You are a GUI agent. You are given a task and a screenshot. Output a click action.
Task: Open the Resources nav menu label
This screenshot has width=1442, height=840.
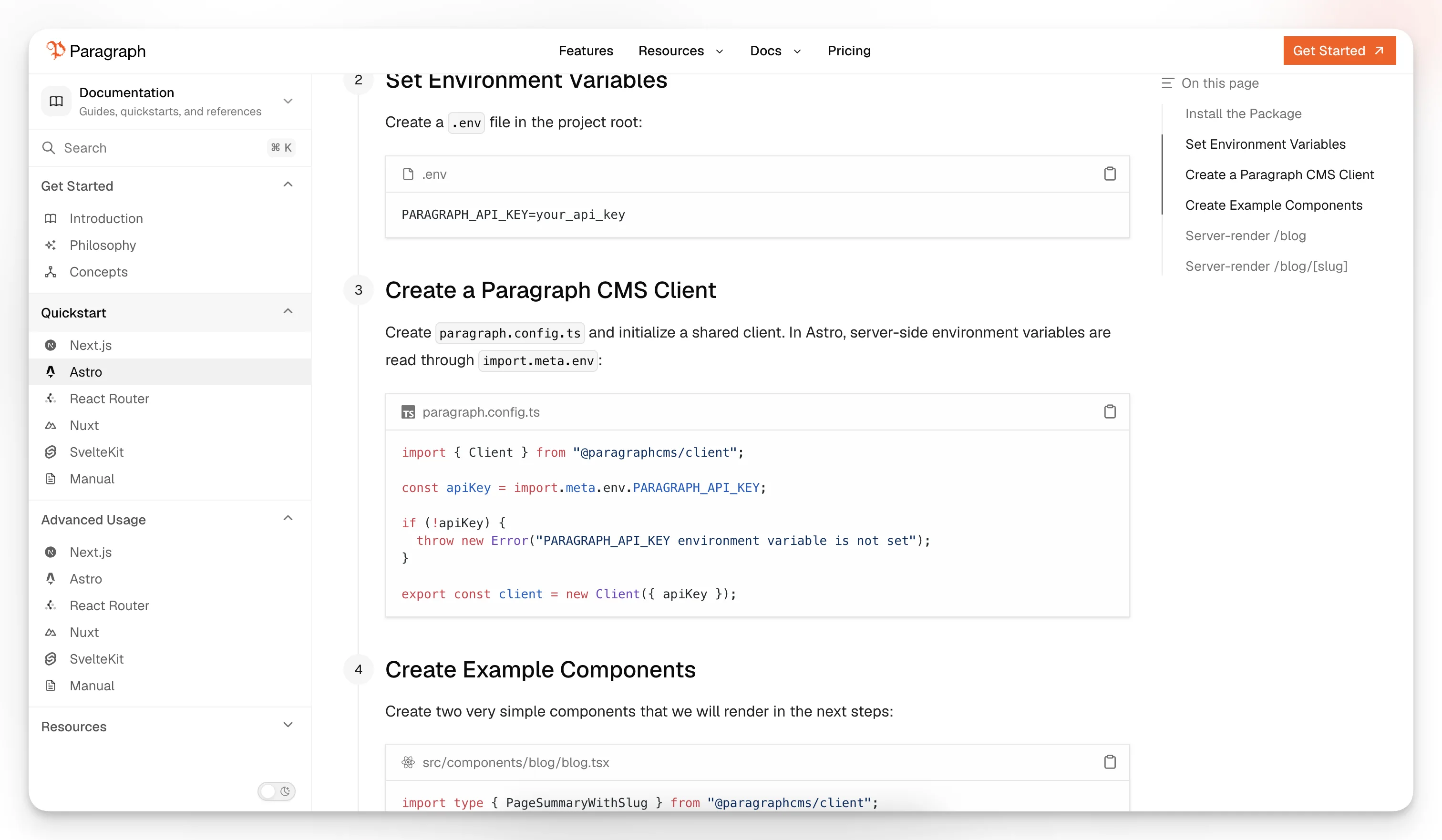(x=671, y=51)
